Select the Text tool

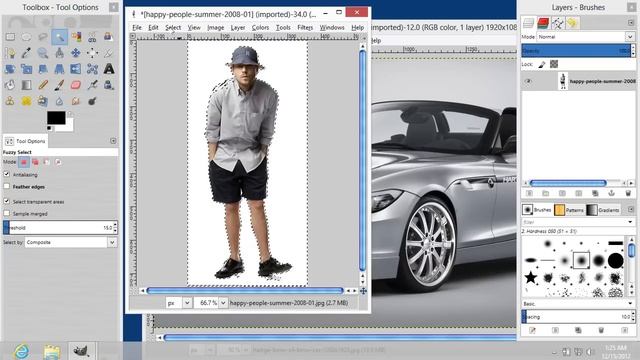[109, 69]
